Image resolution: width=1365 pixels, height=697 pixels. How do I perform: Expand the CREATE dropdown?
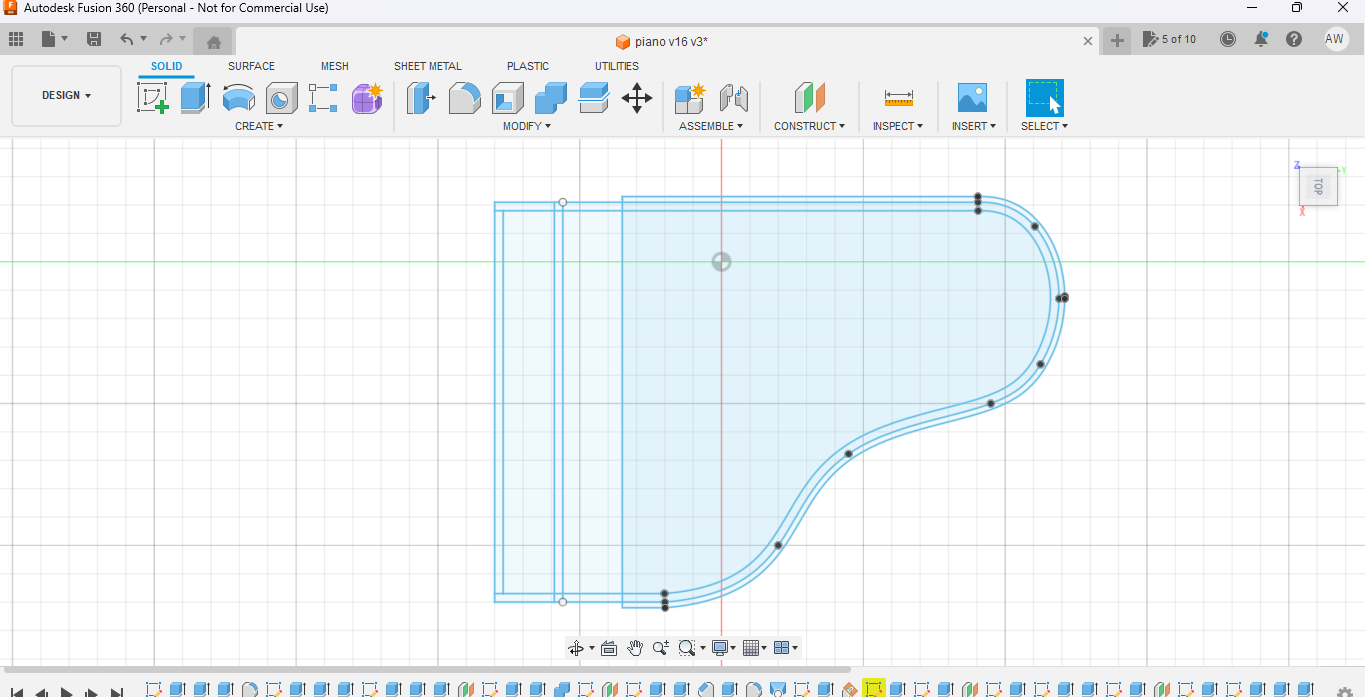pos(259,125)
